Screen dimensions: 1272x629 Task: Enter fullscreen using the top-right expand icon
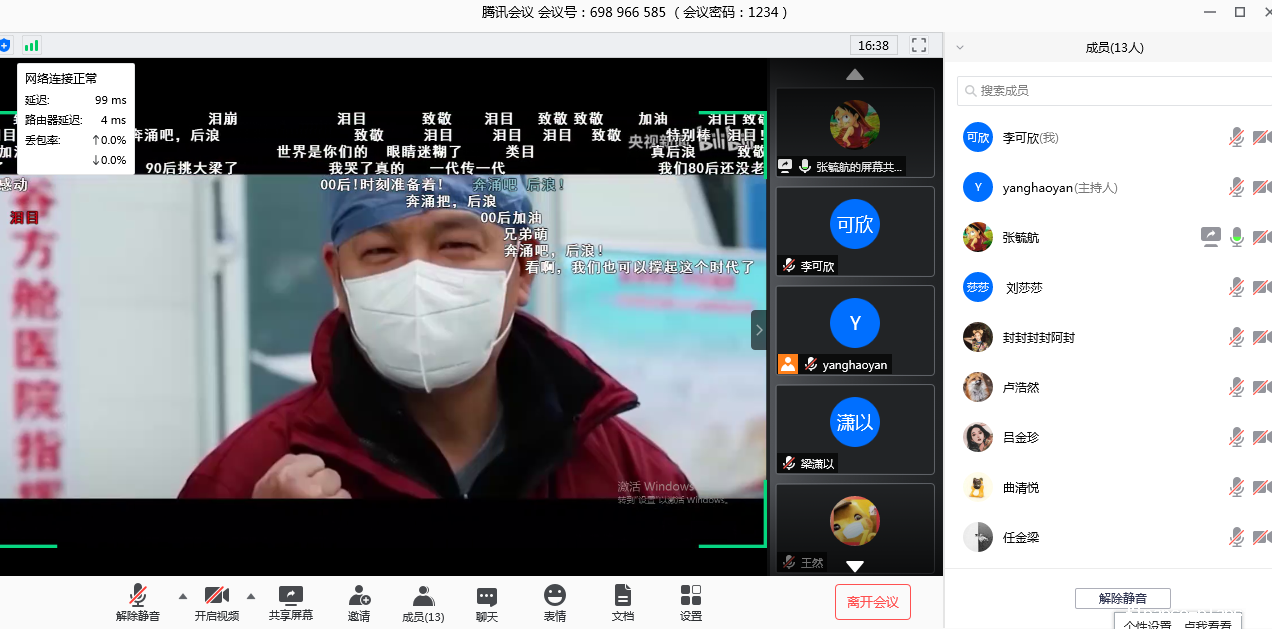pos(919,45)
